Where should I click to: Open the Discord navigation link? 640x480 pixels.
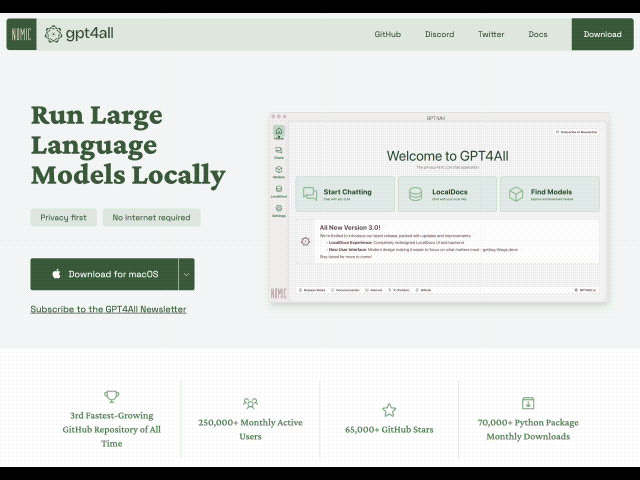pos(439,34)
